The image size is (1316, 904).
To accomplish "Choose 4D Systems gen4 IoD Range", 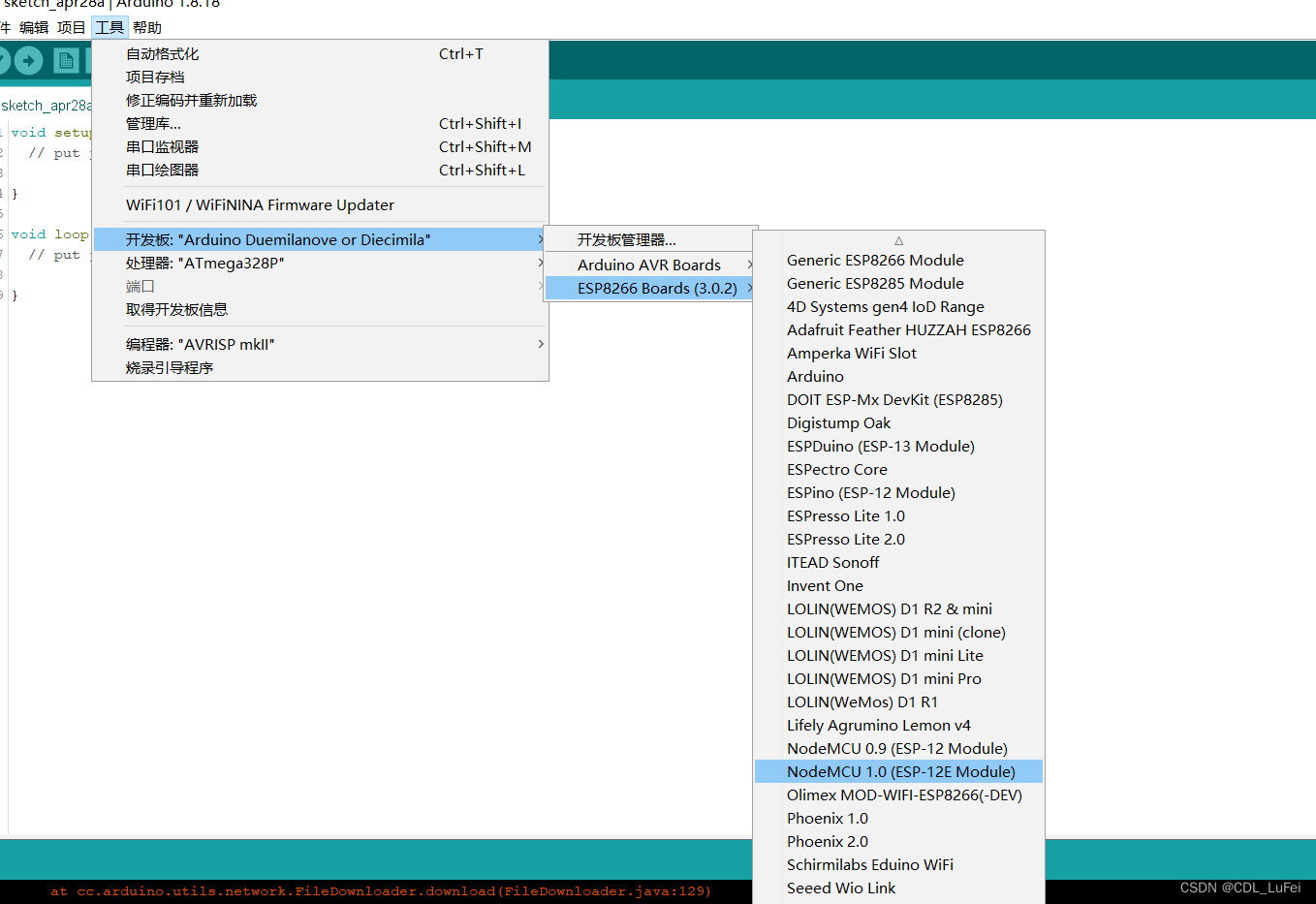I will (x=899, y=307).
